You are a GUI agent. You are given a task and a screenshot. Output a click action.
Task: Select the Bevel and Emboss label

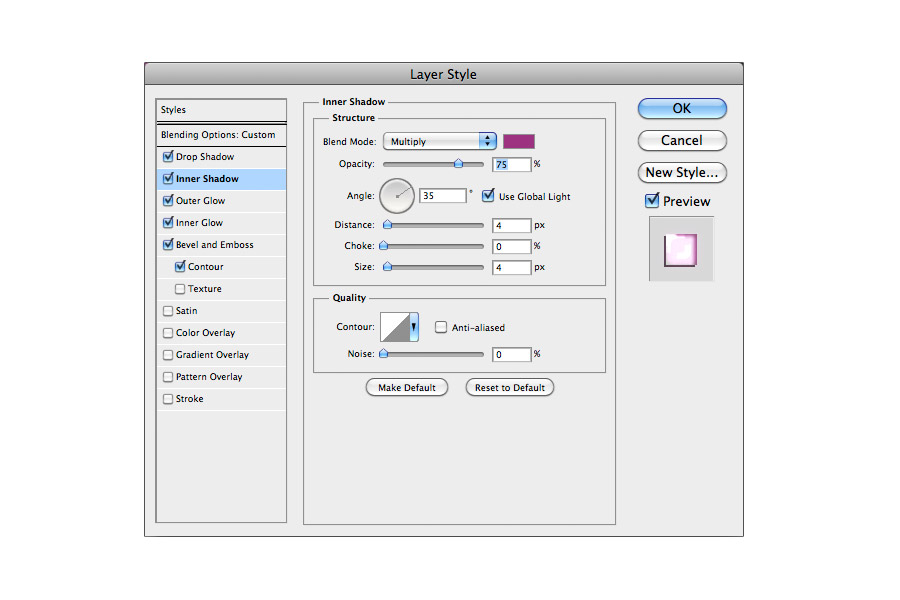[x=215, y=245]
